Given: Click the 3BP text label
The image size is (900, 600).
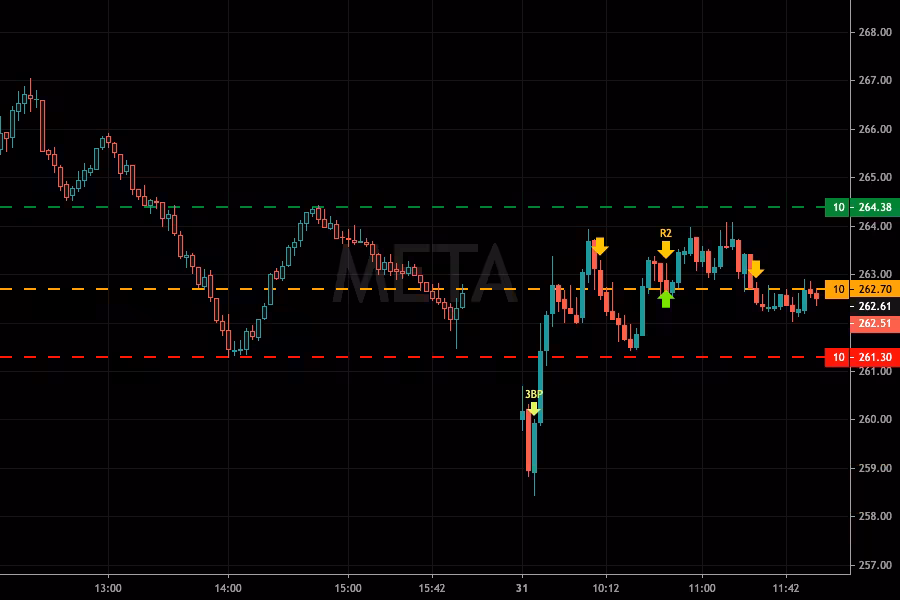Looking at the screenshot, I should tap(534, 394).
